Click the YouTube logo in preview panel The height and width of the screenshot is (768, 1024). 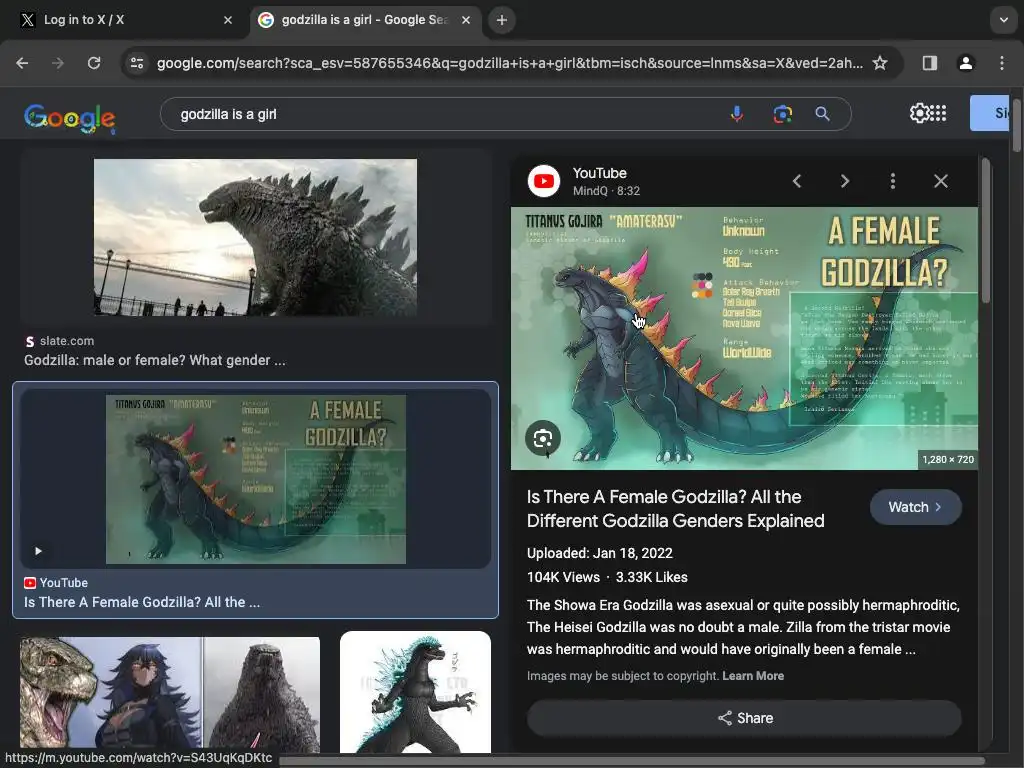(x=543, y=181)
